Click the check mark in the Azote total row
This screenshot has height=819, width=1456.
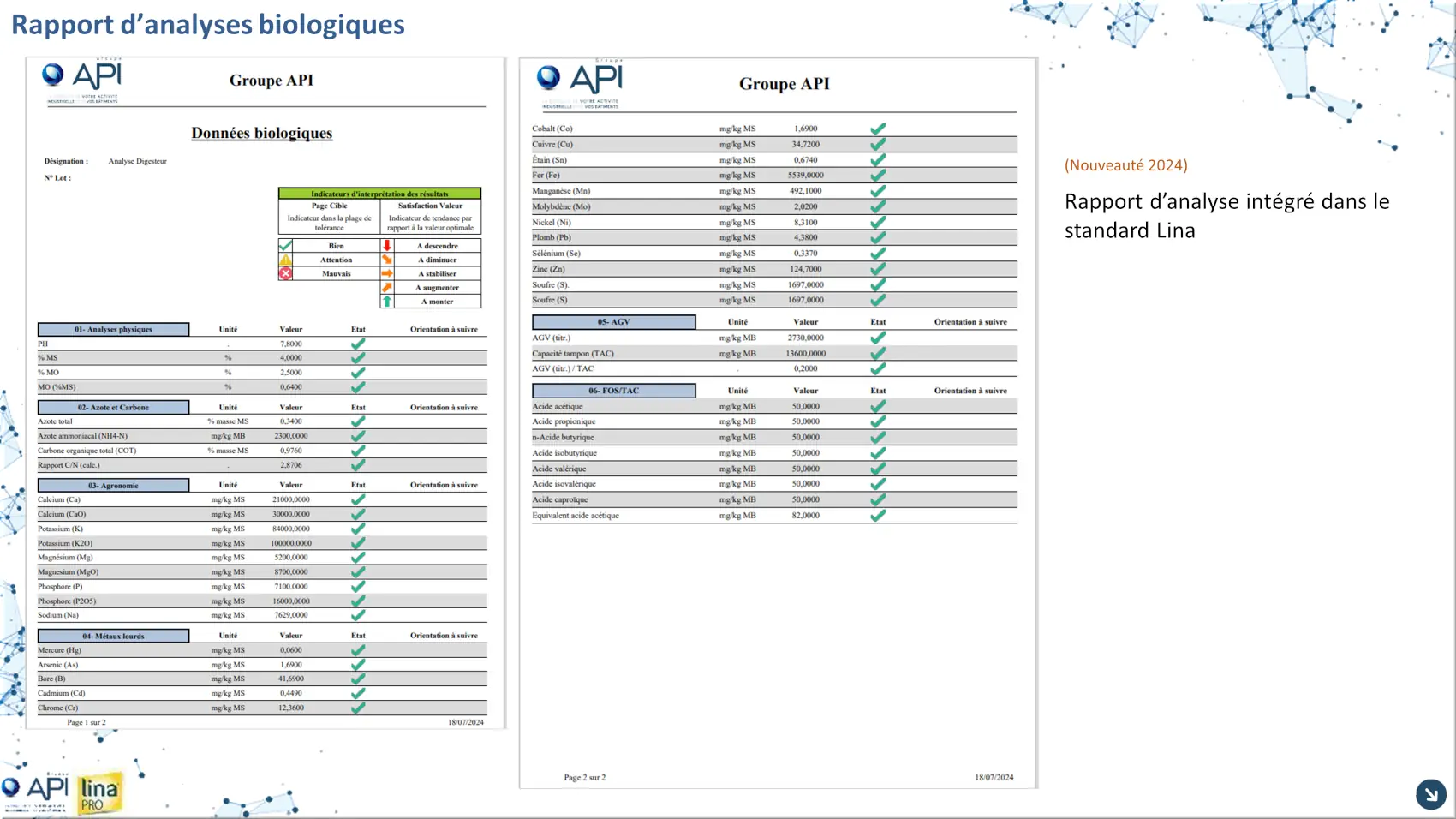(x=358, y=421)
